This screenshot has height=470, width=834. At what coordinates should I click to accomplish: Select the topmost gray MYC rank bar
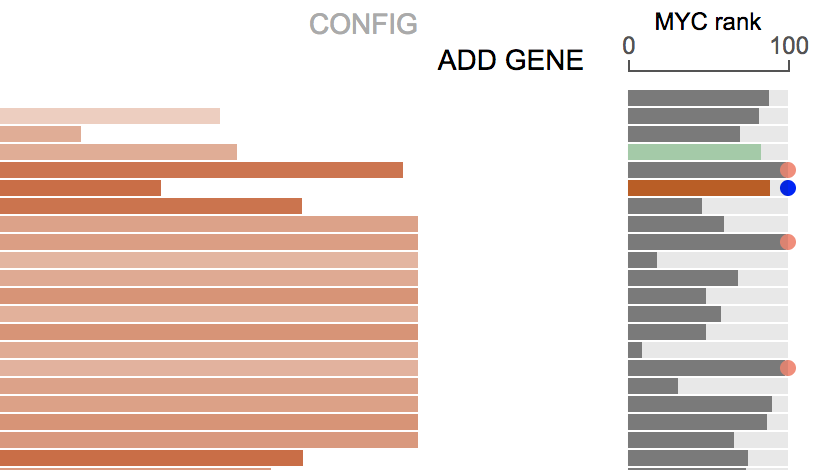(698, 98)
